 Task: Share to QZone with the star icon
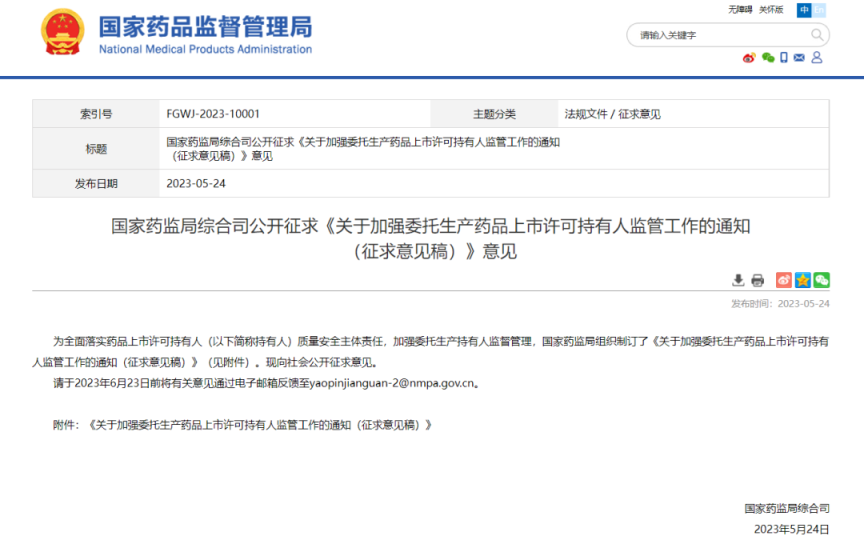(x=803, y=280)
